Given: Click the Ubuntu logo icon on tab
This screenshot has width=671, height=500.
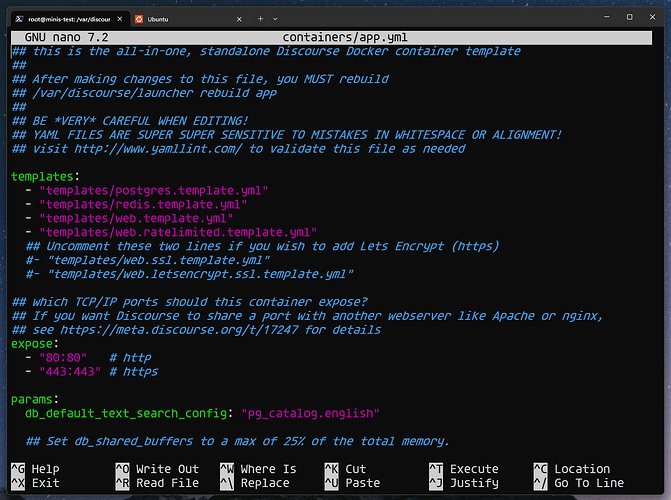Looking at the screenshot, I should tap(139, 19).
